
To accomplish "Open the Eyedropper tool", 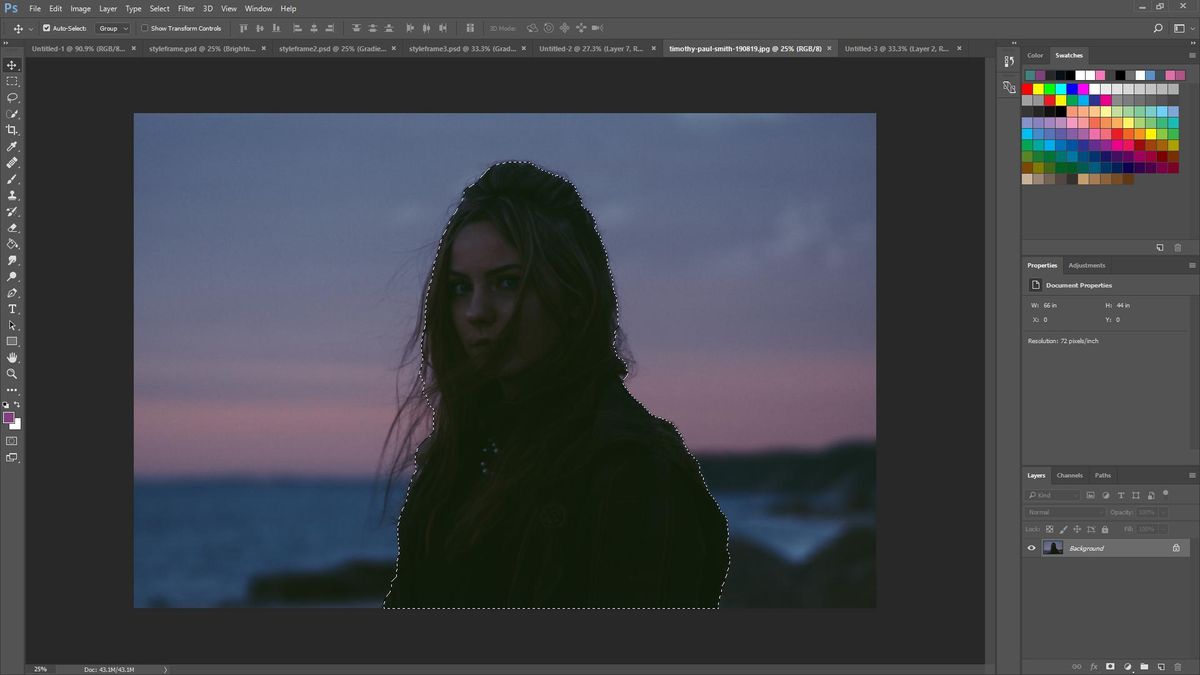I will point(12,146).
